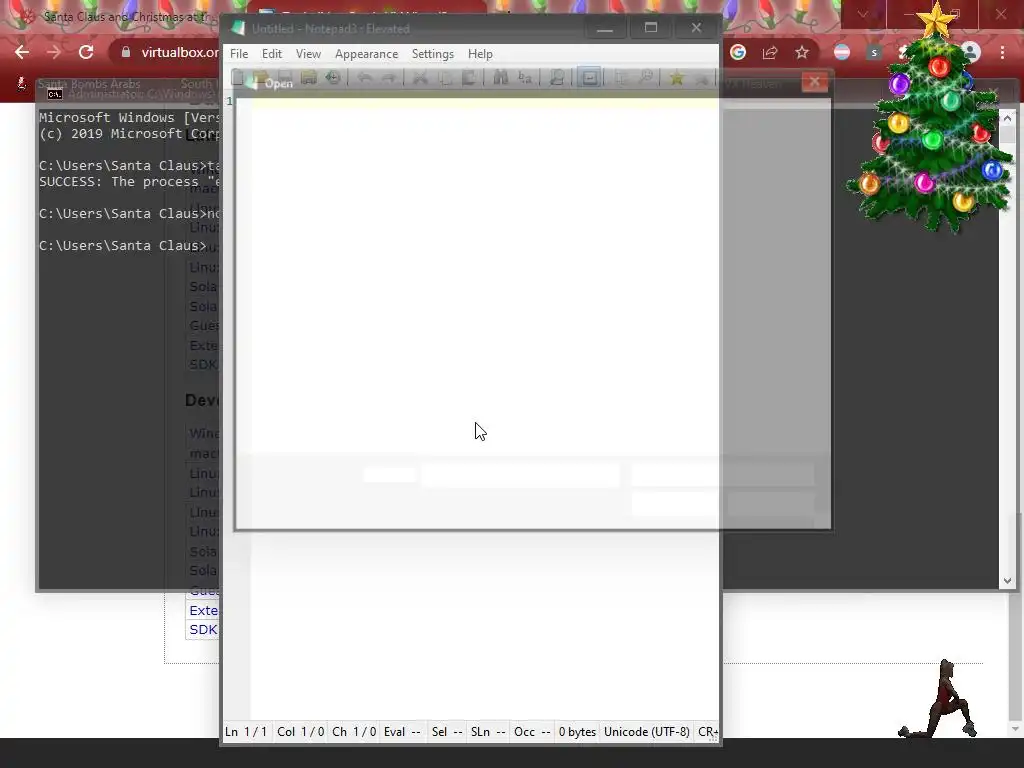
Task: Click the 'Eval --' status bar field
Action: pos(402,732)
